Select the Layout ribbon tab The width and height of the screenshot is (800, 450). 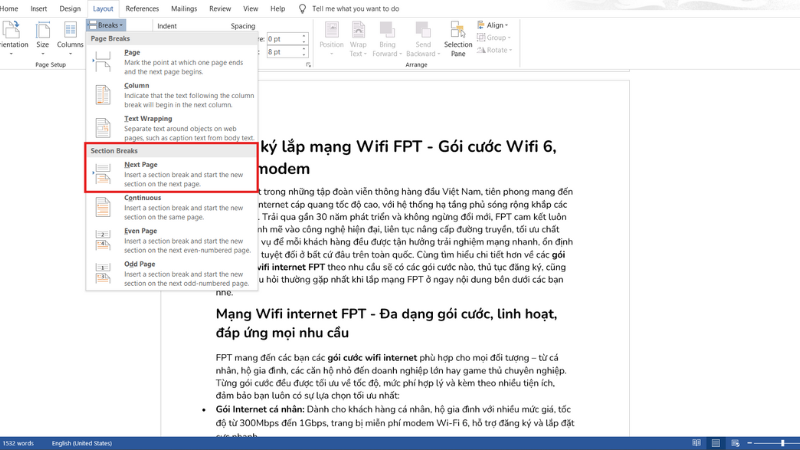(103, 9)
